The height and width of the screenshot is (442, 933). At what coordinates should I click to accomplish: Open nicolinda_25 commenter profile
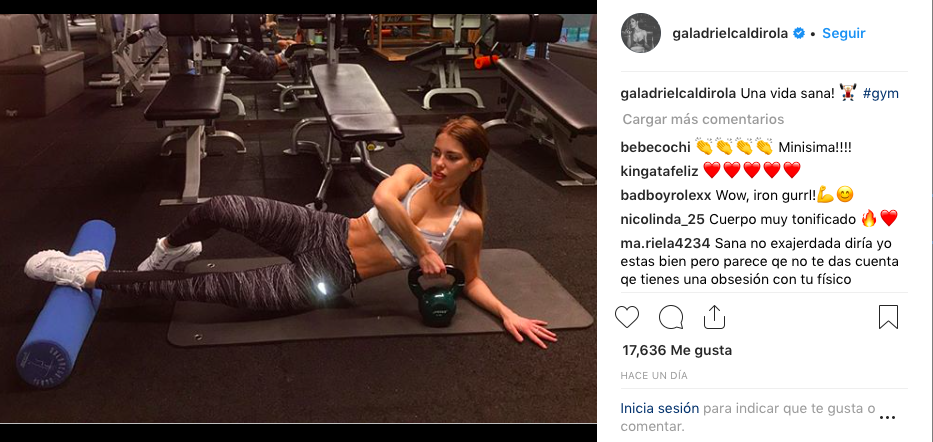(x=663, y=219)
